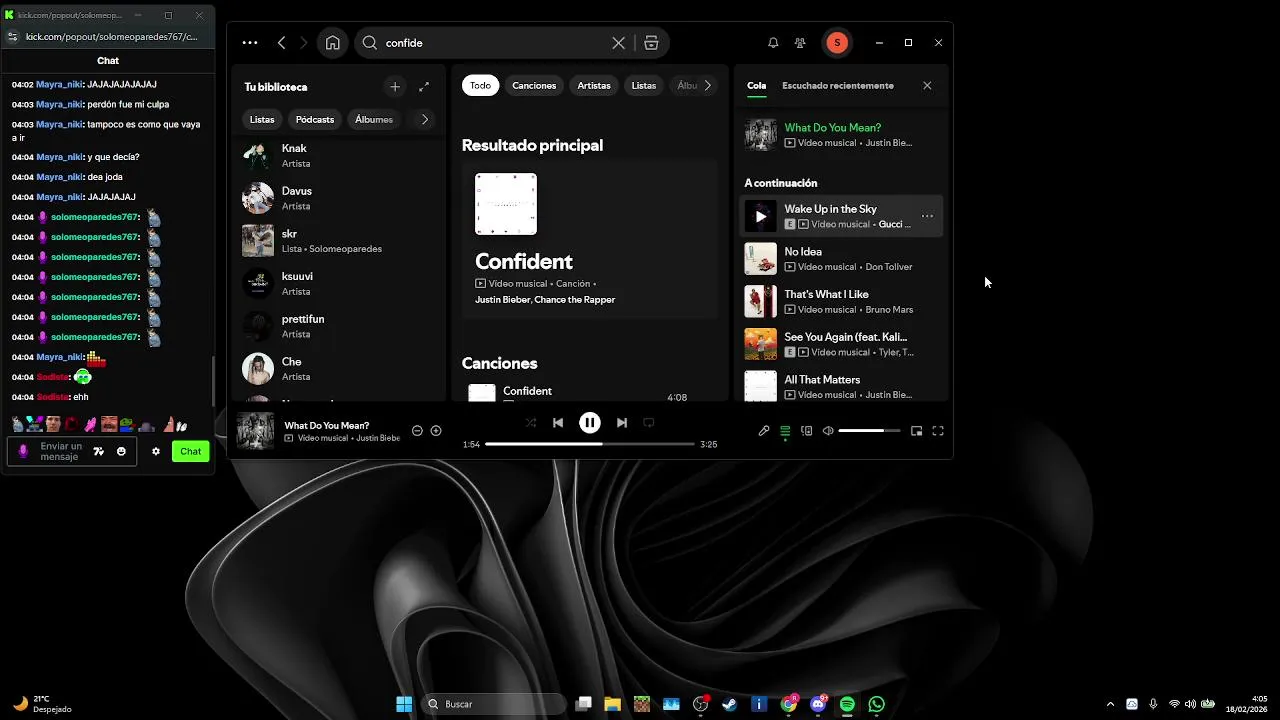Switch to Escuchado recientemente tab
This screenshot has width=1280, height=720.
click(838, 86)
